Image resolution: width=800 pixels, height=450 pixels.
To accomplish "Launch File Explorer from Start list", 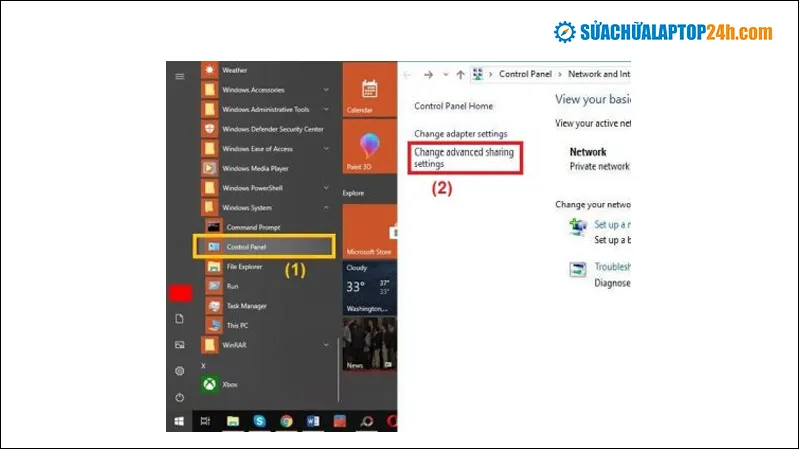I will point(244,266).
